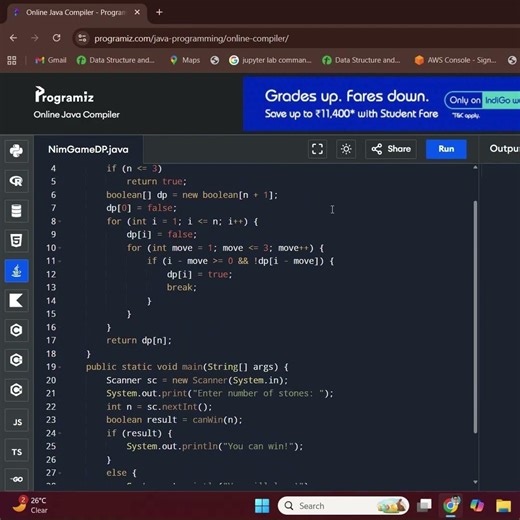Open the AWS Console - Sign... bookmark
The image size is (520, 520).
(455, 60)
